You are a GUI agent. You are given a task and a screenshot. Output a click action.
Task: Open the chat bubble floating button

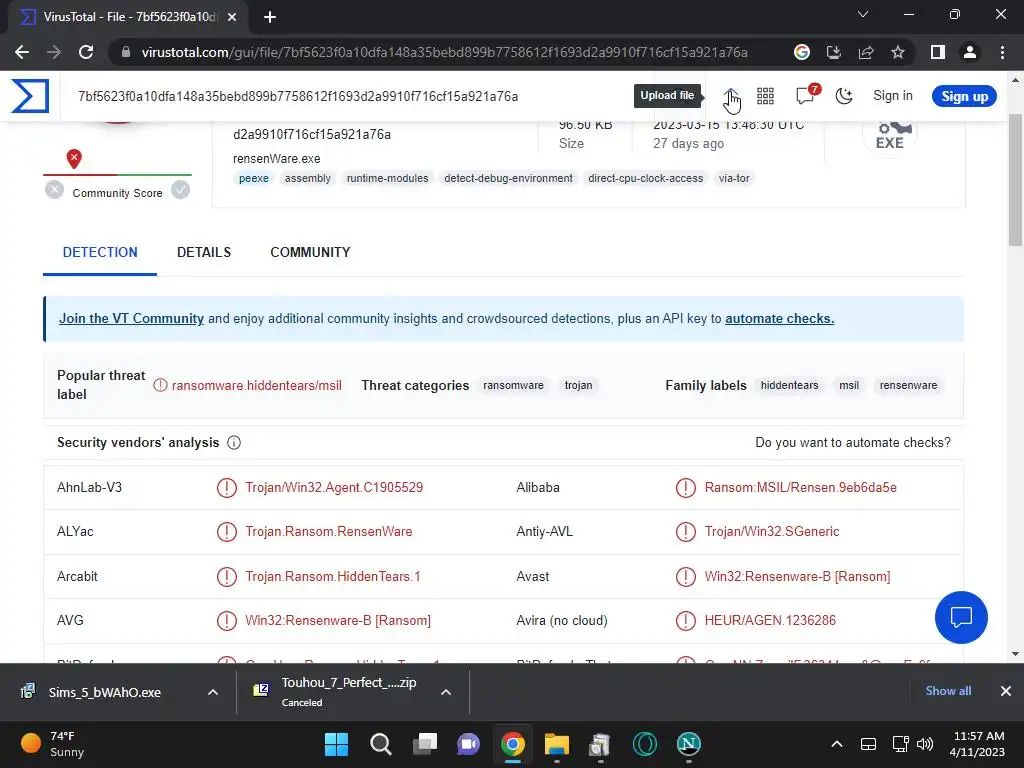[x=961, y=617]
